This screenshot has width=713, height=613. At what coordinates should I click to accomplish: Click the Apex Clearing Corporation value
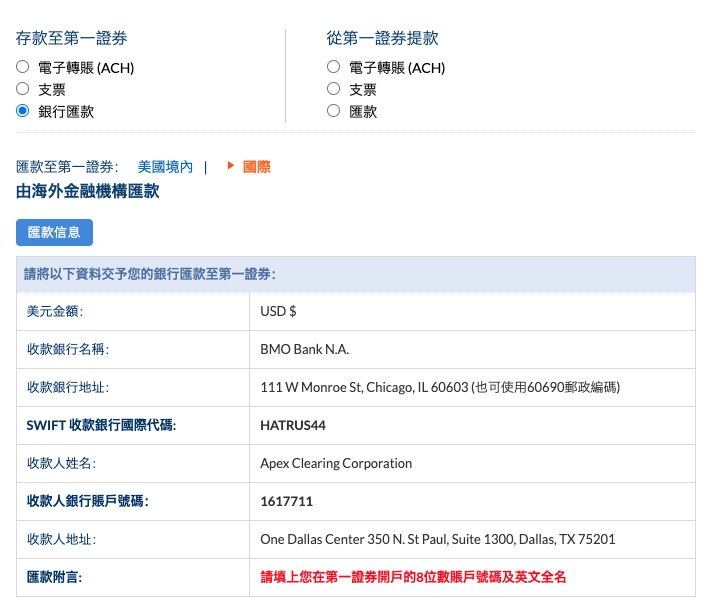(336, 463)
